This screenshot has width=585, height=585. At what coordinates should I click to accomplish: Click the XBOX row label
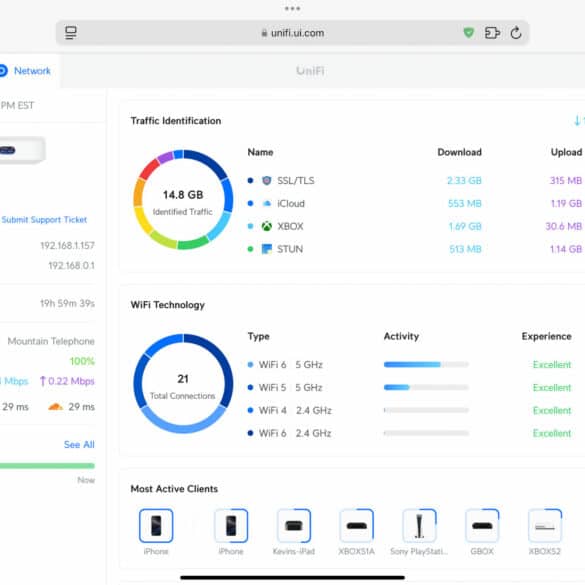pyautogui.click(x=290, y=226)
